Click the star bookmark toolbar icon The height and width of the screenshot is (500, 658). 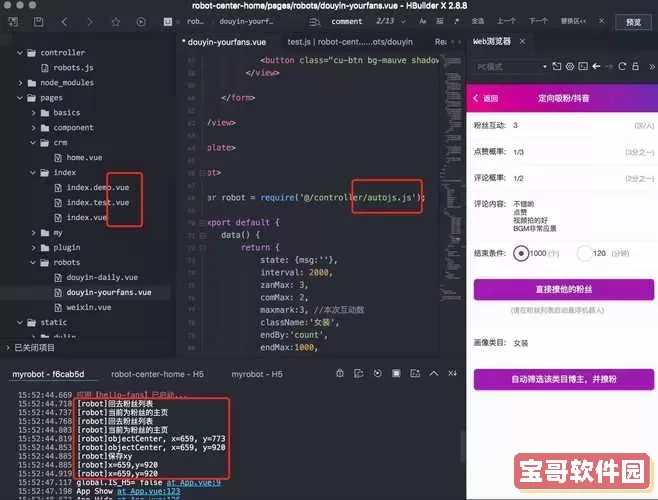tap(115, 21)
